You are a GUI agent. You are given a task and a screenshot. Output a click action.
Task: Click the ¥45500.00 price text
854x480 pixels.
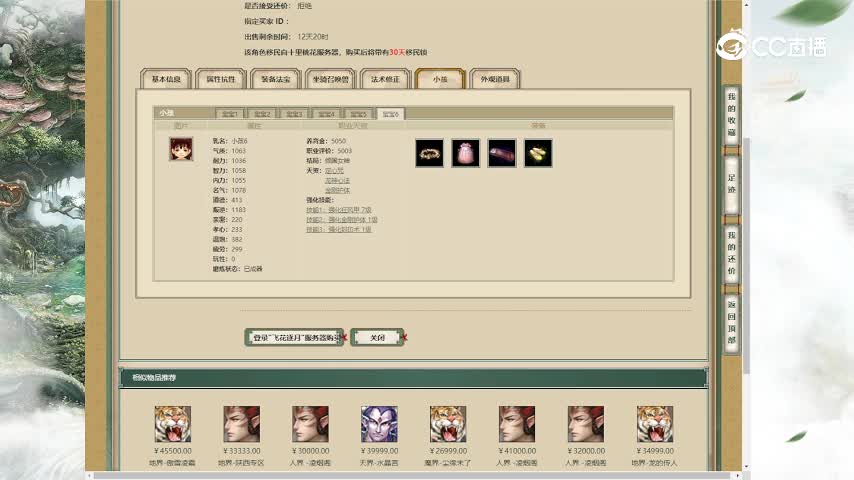173,451
